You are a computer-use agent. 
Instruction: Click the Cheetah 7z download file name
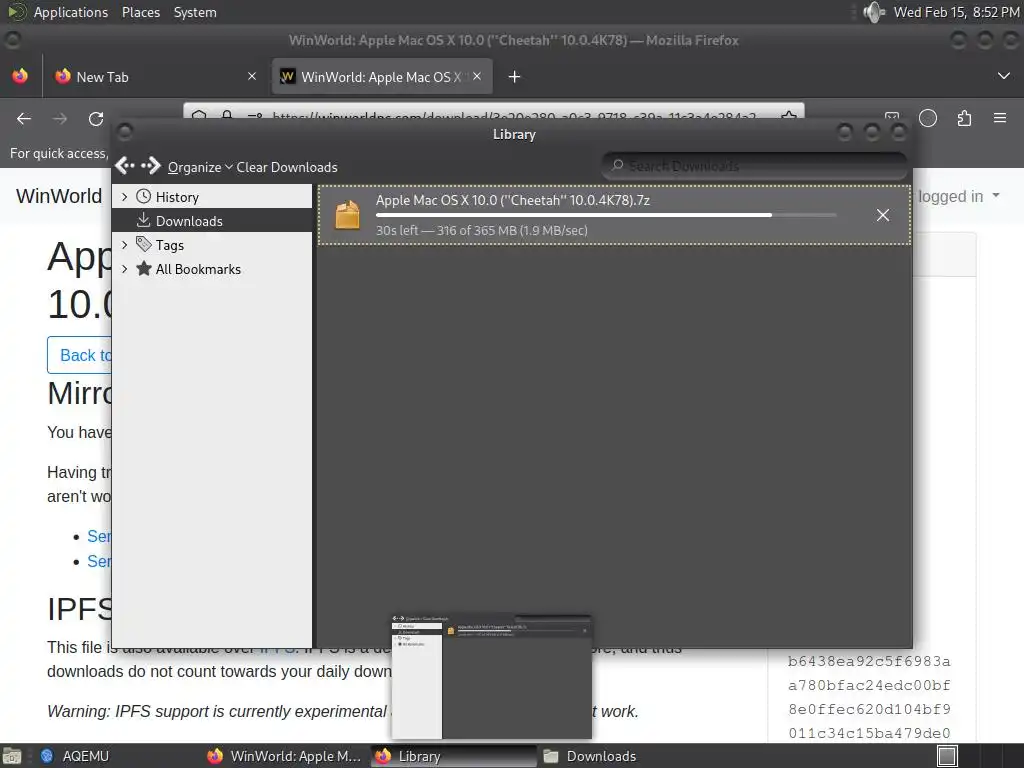point(513,200)
